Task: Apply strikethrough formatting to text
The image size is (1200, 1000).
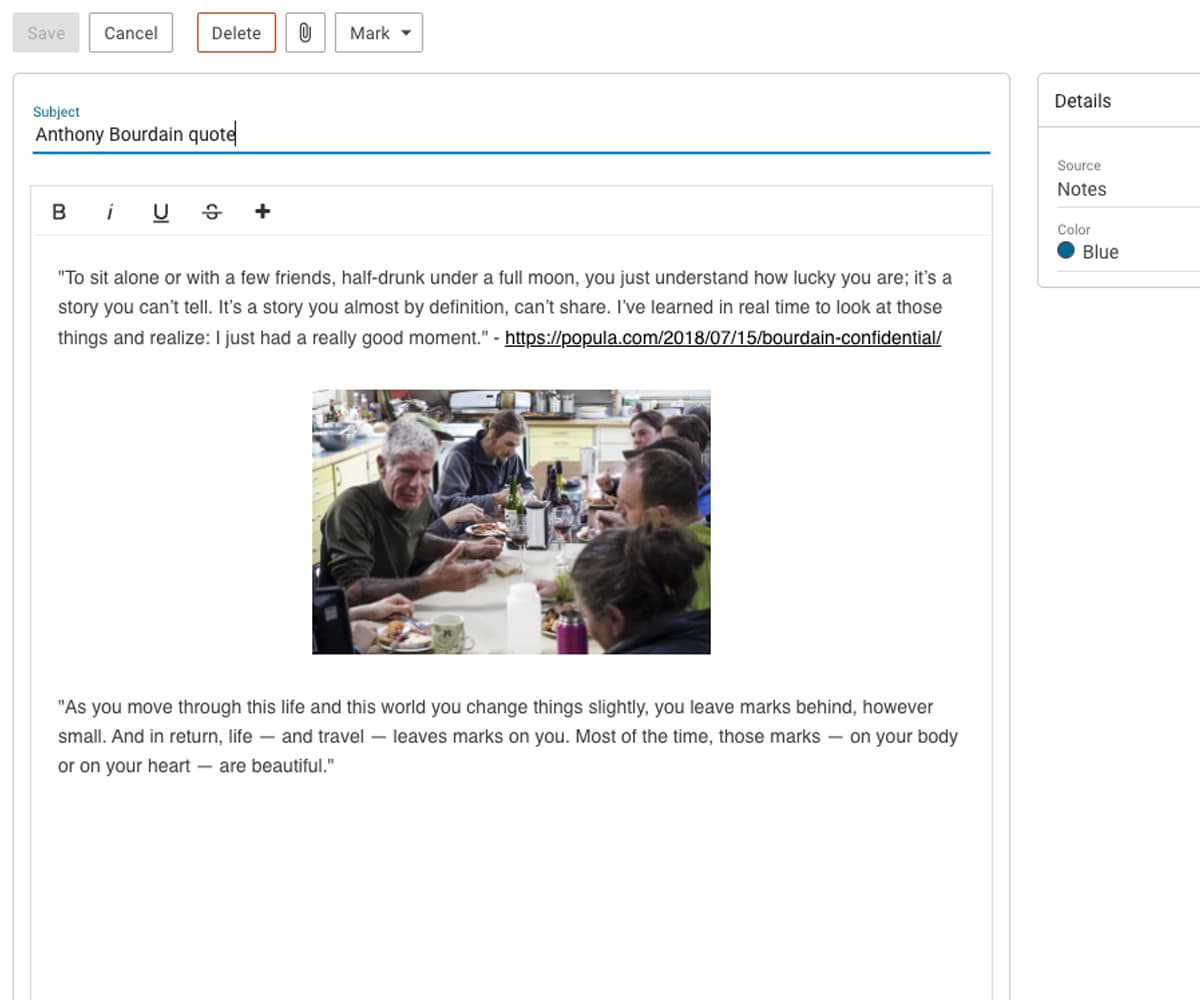Action: pos(211,212)
